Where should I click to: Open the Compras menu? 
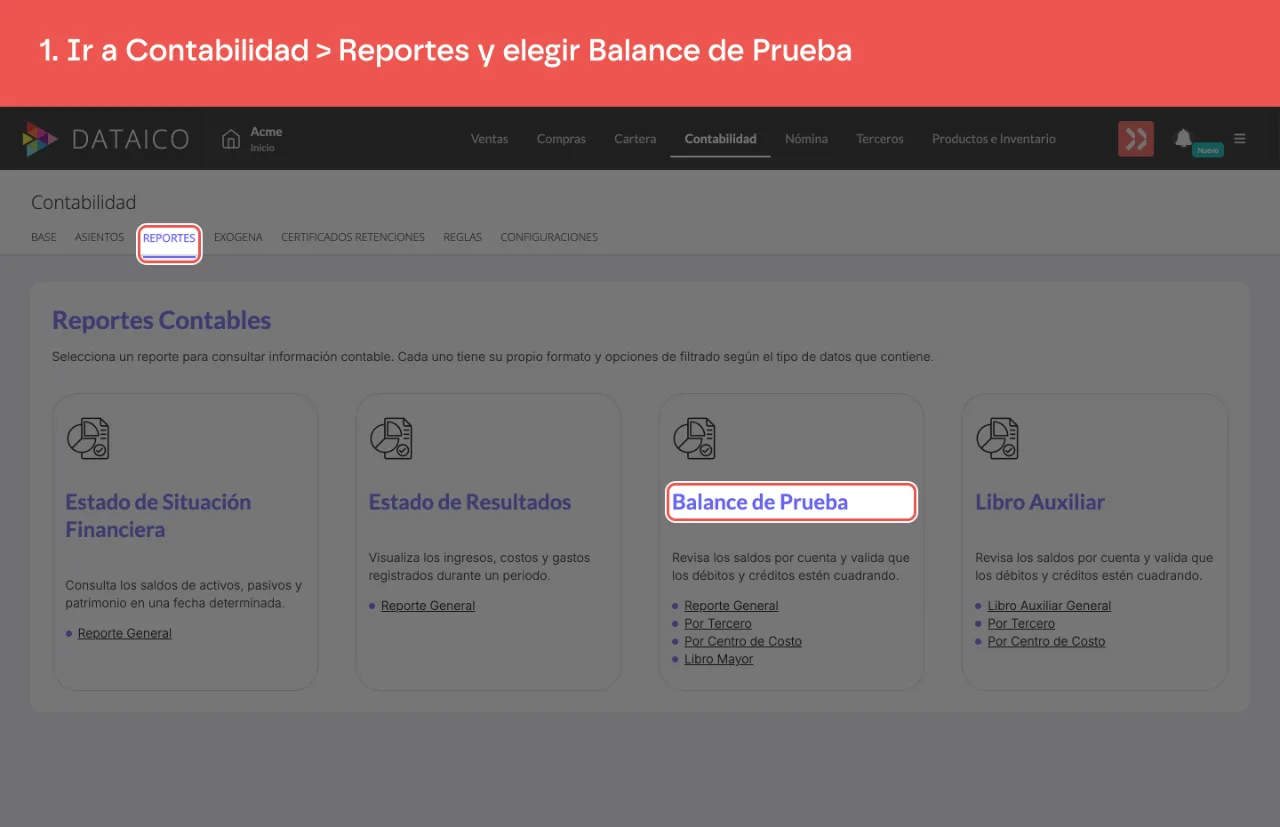click(x=561, y=139)
